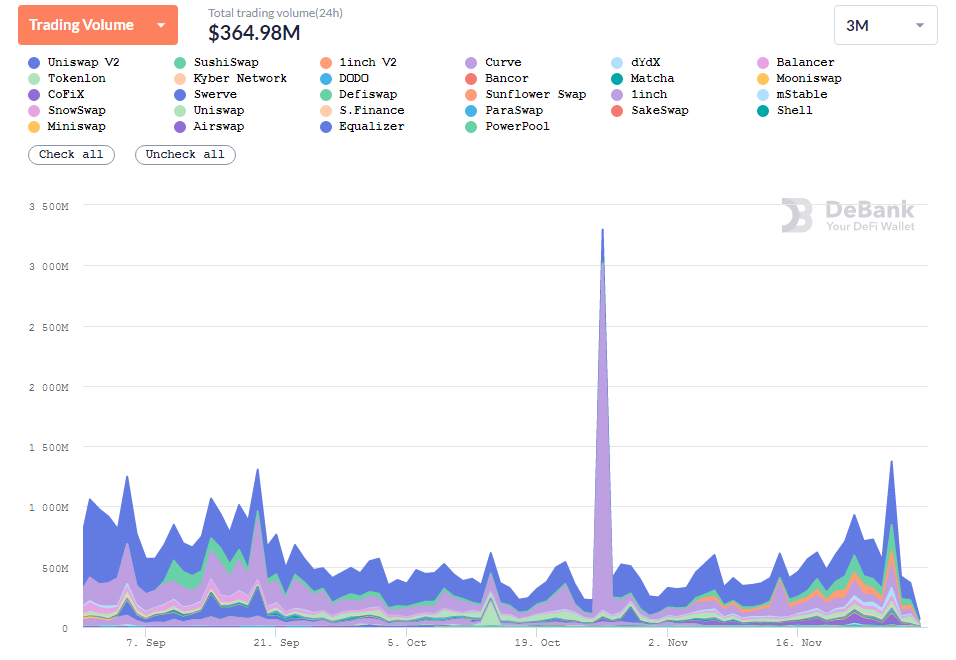Click the '16. Nov' x-axis date label

point(799,642)
